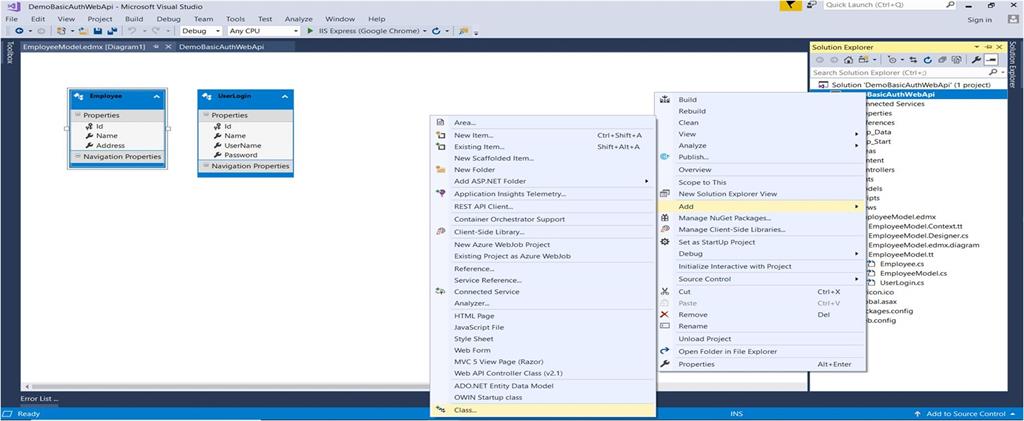Click the Navigate Backward toolbar icon
The image size is (1024, 421).
[20, 31]
